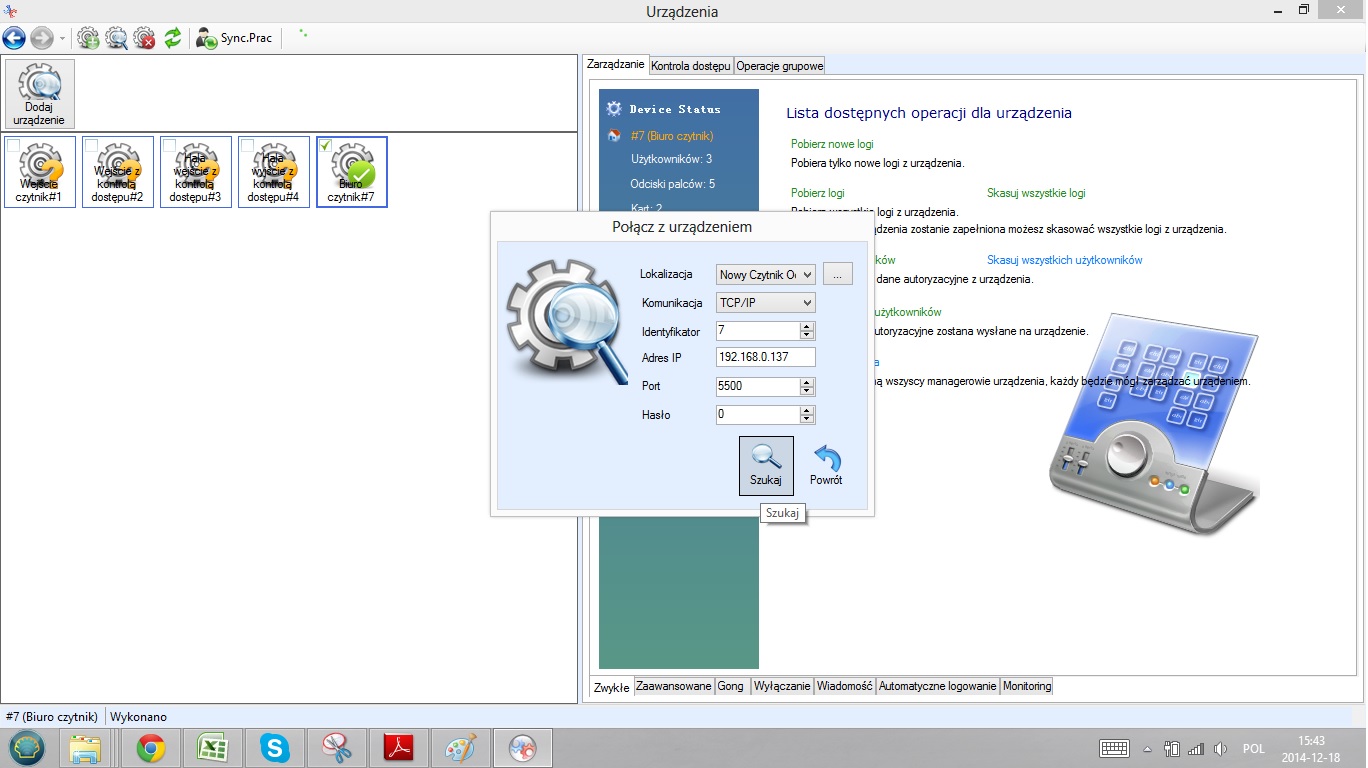The width and height of the screenshot is (1368, 768).
Task: Click the blue back arrow in toolbar
Action: click(14, 39)
